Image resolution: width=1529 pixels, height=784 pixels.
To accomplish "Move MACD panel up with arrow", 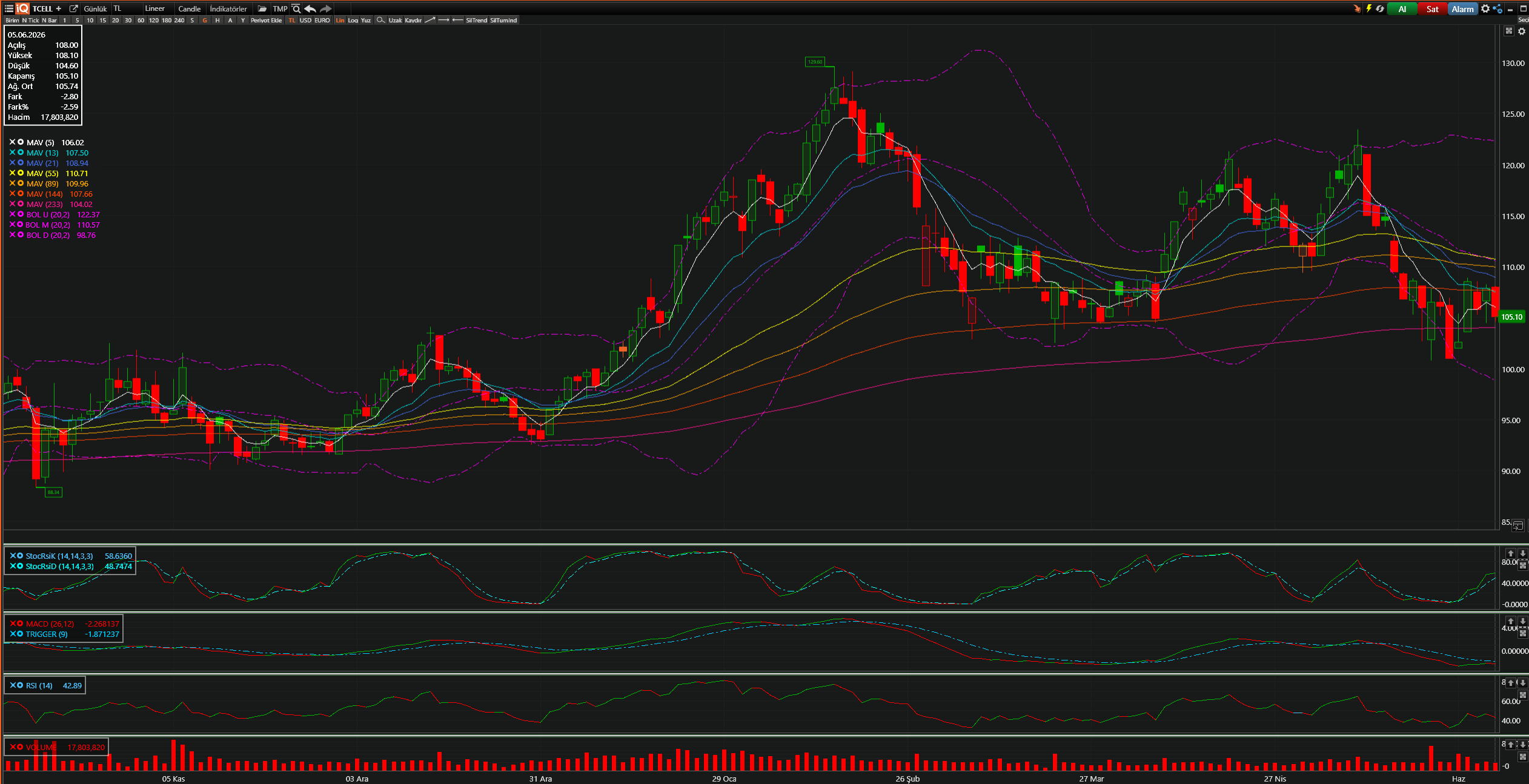I will coord(1511,621).
